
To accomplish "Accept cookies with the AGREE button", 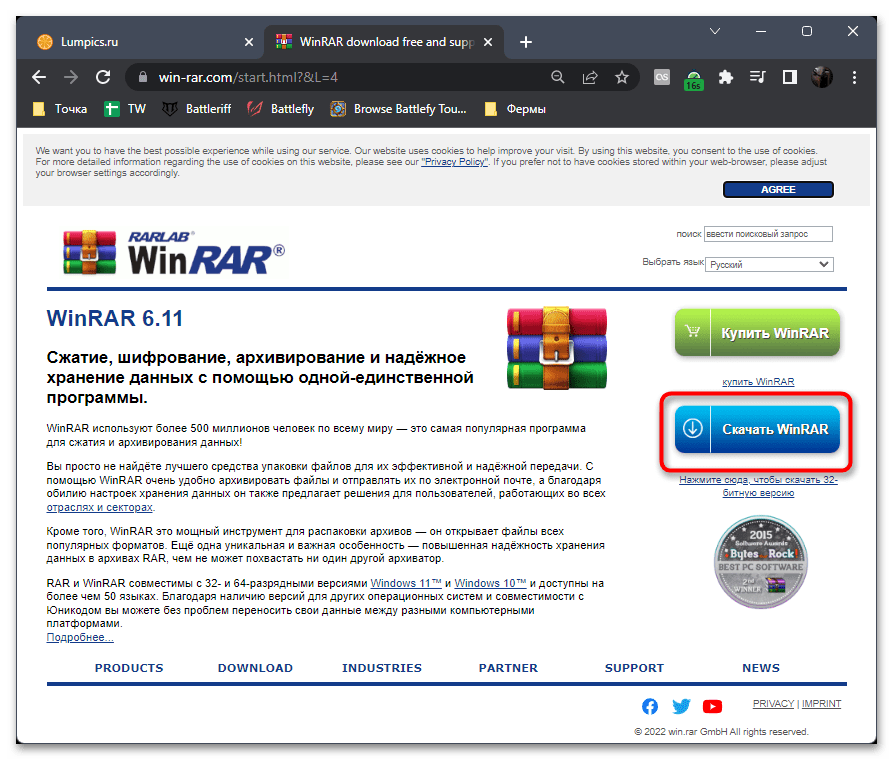I will click(x=778, y=190).
